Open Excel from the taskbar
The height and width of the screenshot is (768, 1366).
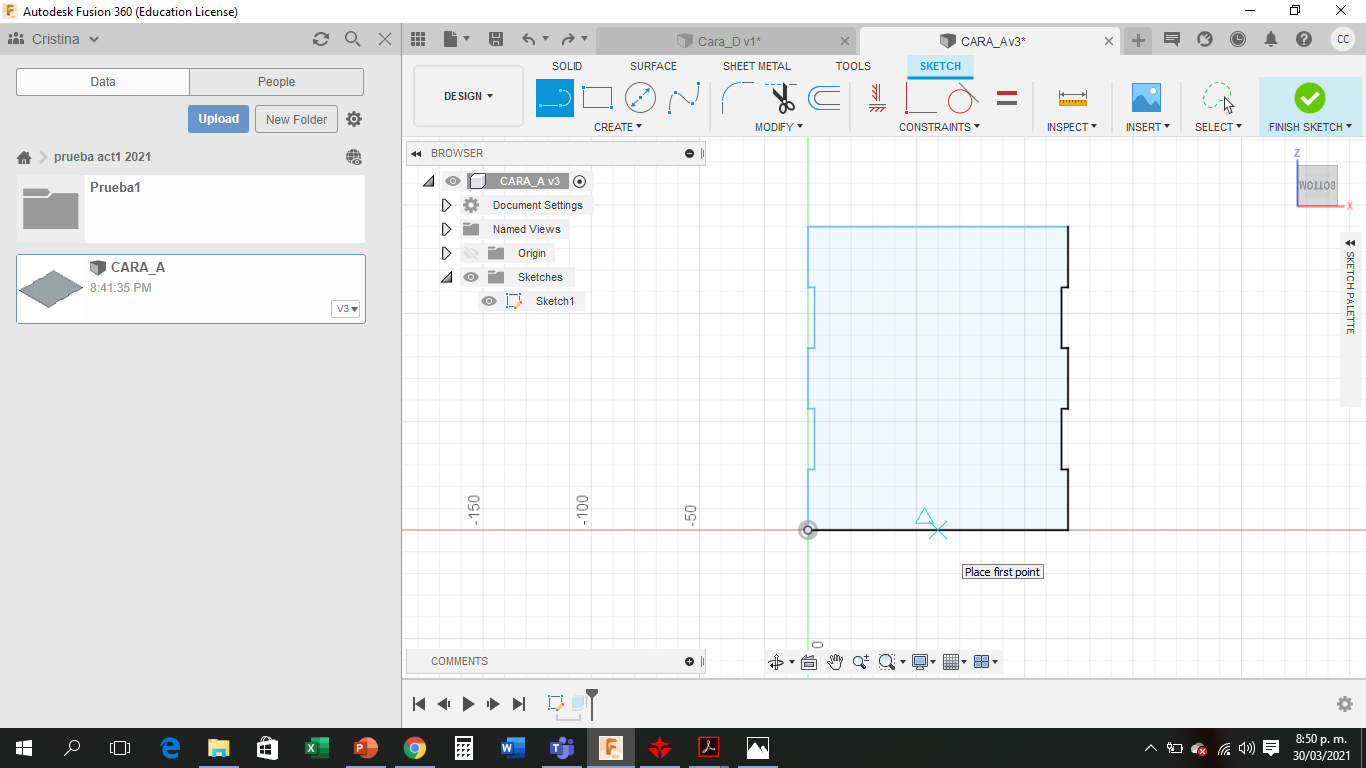click(x=317, y=747)
